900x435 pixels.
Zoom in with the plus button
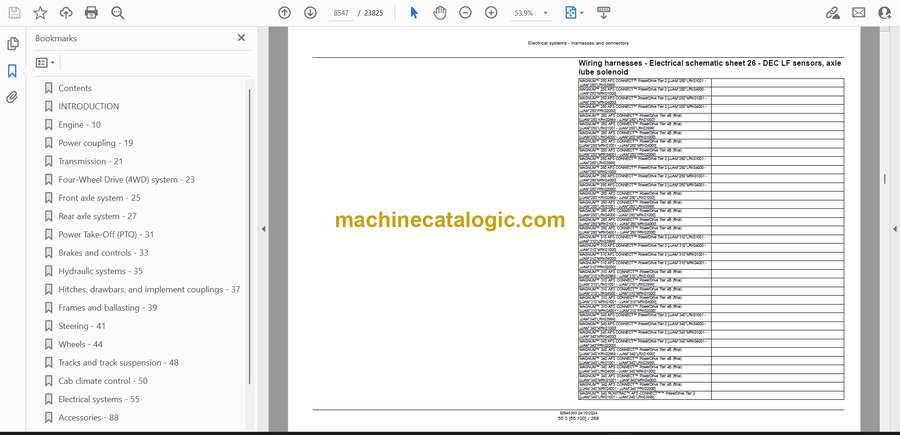[x=491, y=13]
